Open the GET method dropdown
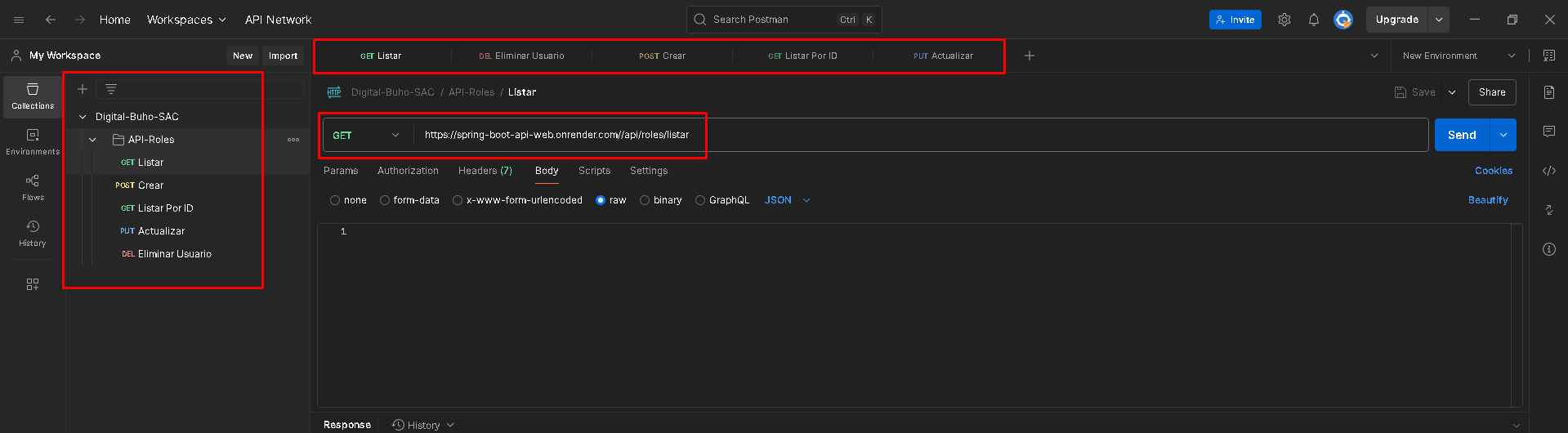Screen dimensions: 1568x433 [x=367, y=135]
